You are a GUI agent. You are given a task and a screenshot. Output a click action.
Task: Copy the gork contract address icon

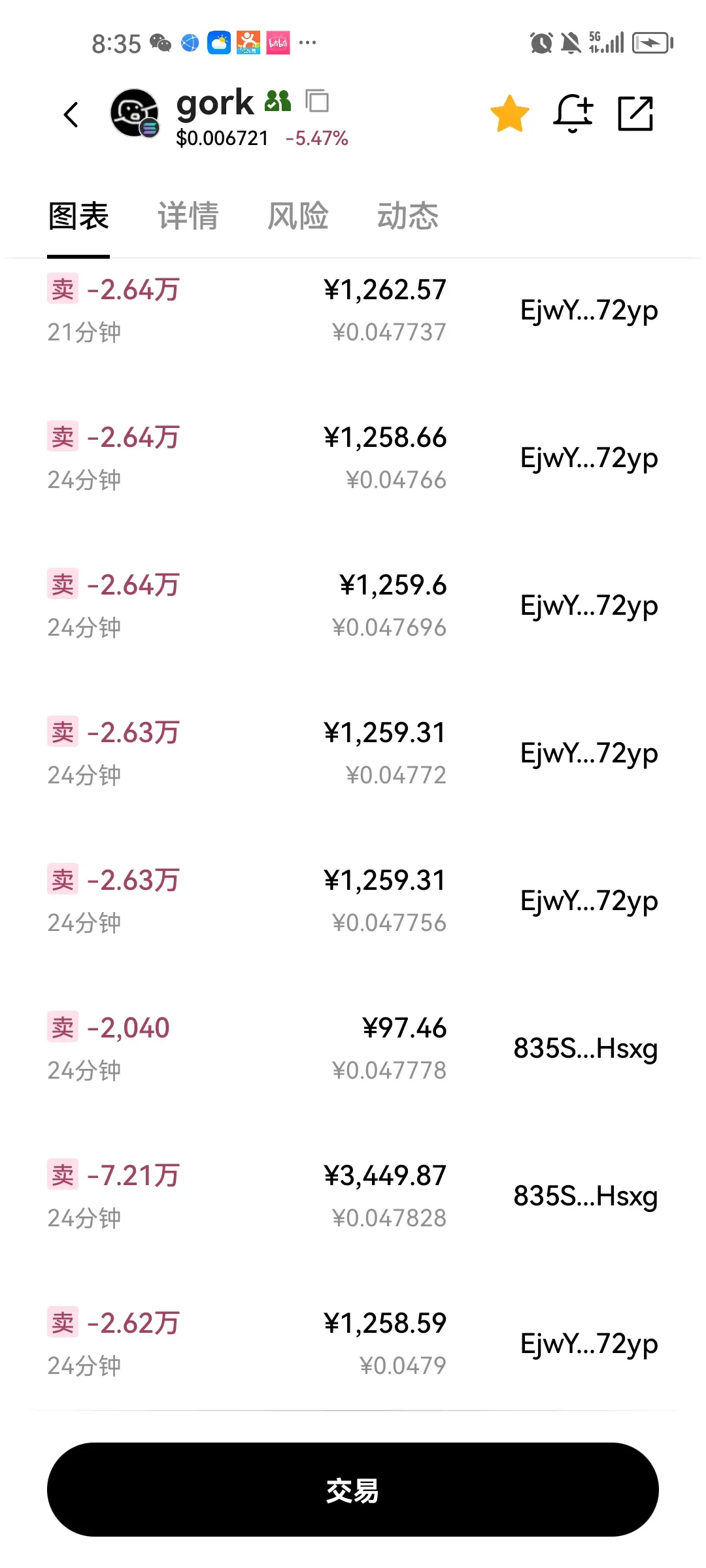coord(317,101)
